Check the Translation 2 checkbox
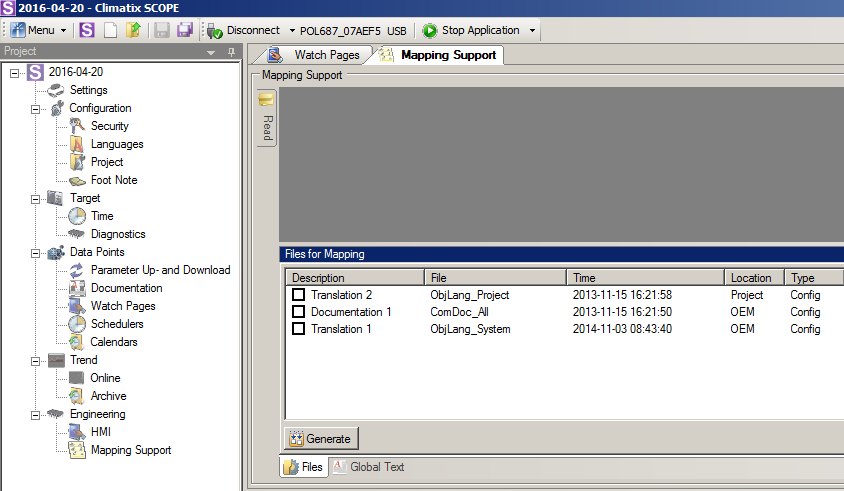The image size is (844, 491). click(x=298, y=295)
